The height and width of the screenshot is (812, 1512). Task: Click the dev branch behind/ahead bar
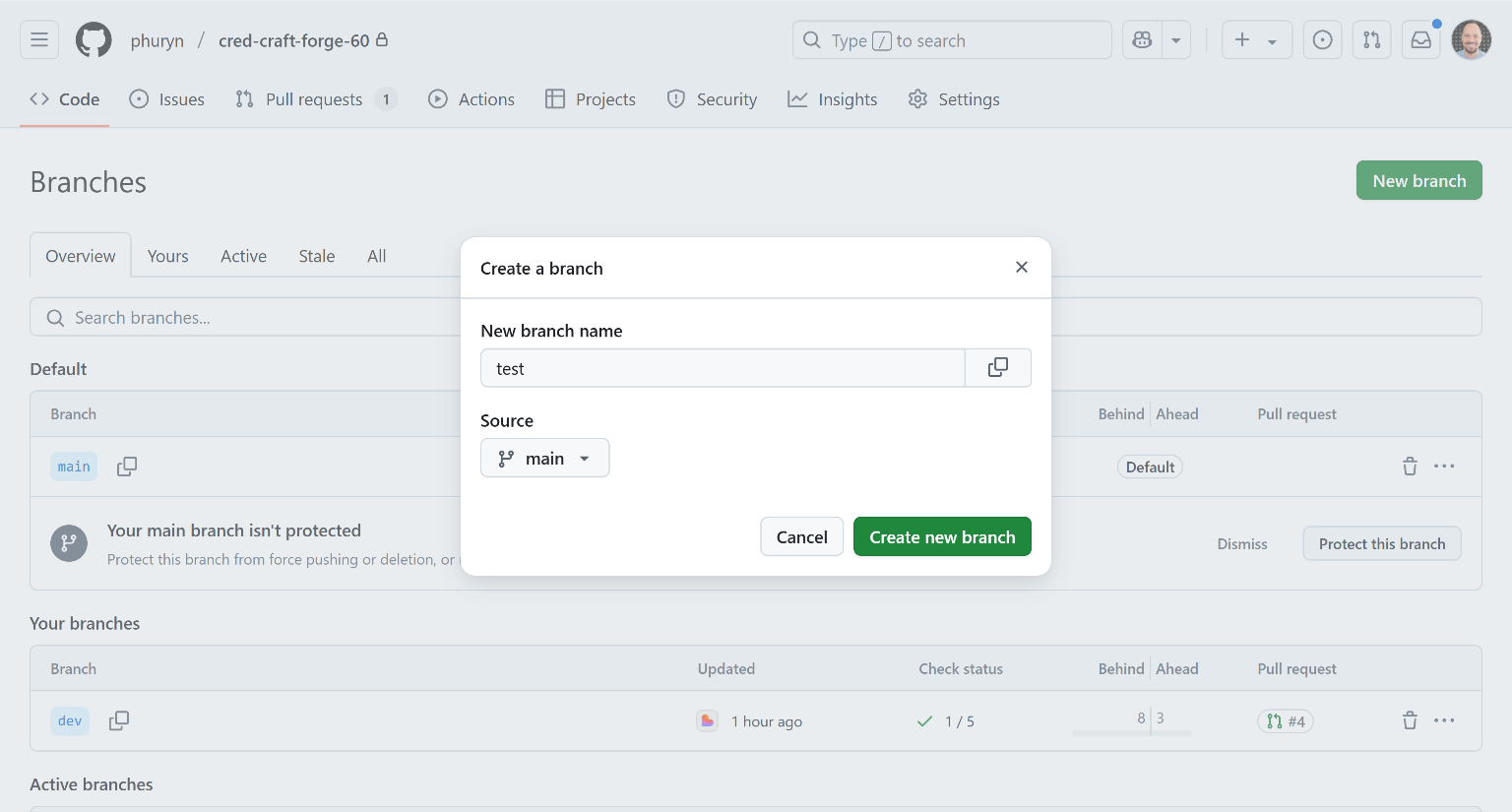[x=1132, y=733]
